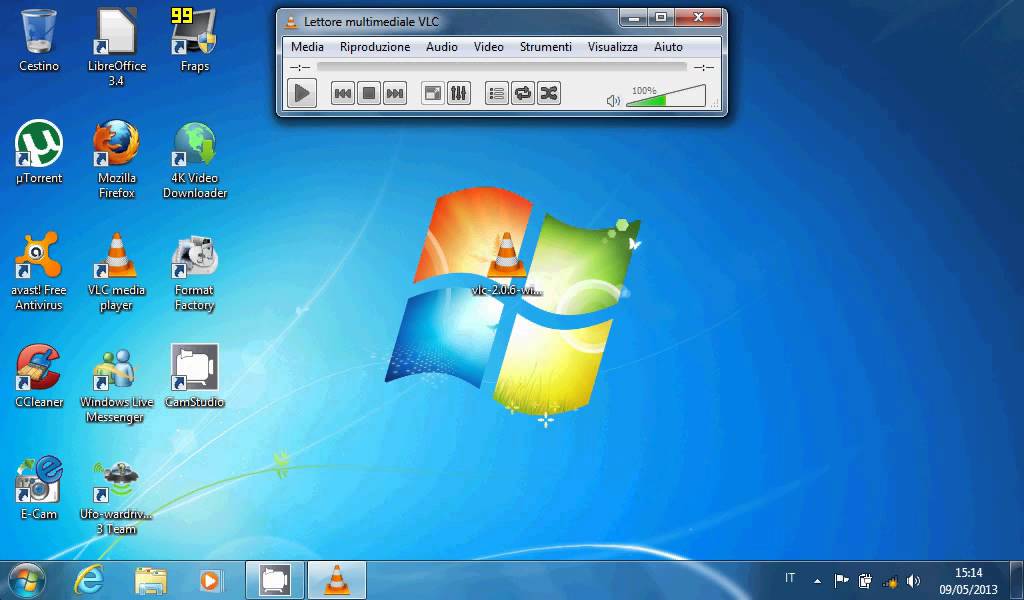
Task: Select the CamStudio desktop shortcut
Action: pyautogui.click(x=194, y=376)
